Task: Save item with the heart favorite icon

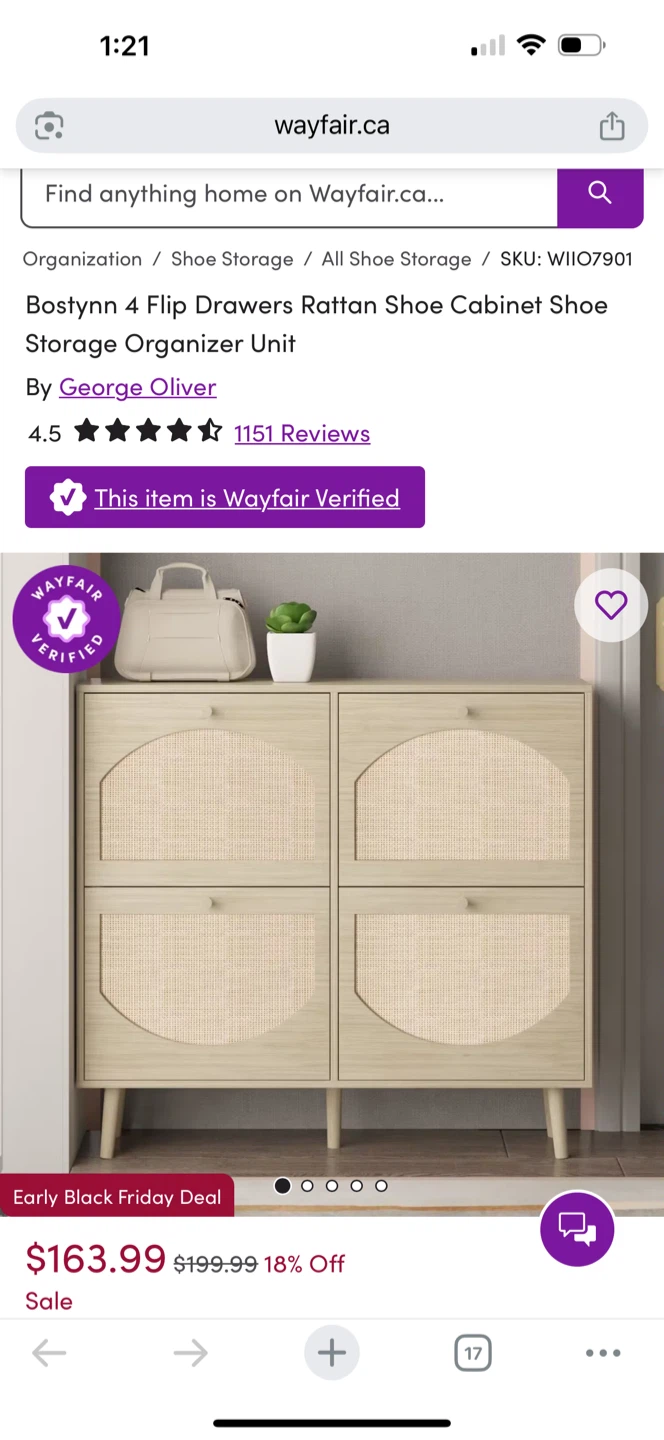Action: pos(611,605)
